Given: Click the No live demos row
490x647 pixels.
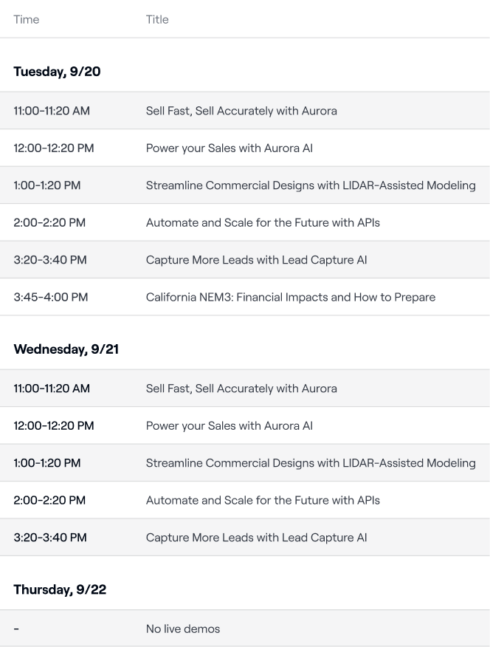Looking at the screenshot, I should click(245, 628).
